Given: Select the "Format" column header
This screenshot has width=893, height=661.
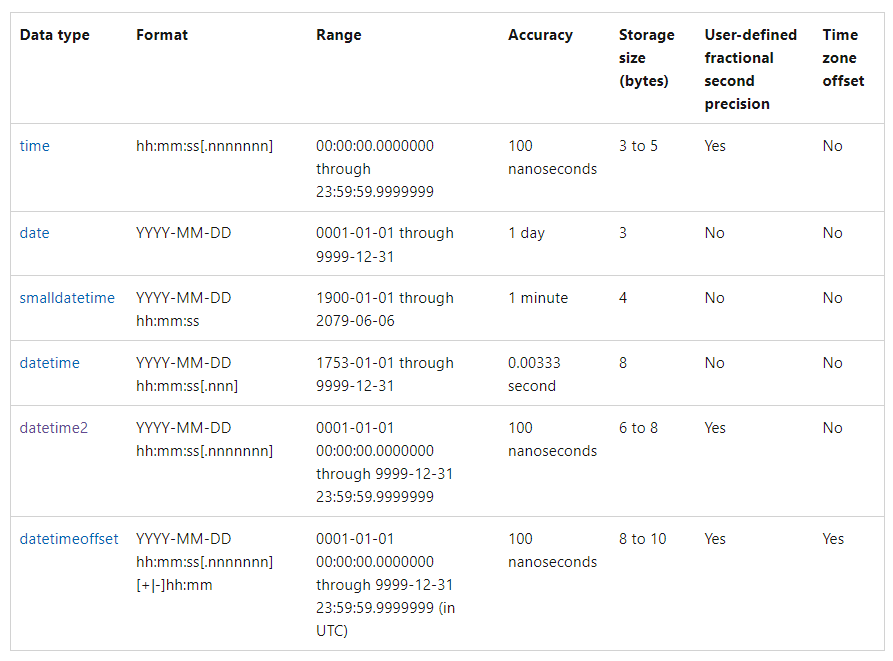Looking at the screenshot, I should coord(162,35).
